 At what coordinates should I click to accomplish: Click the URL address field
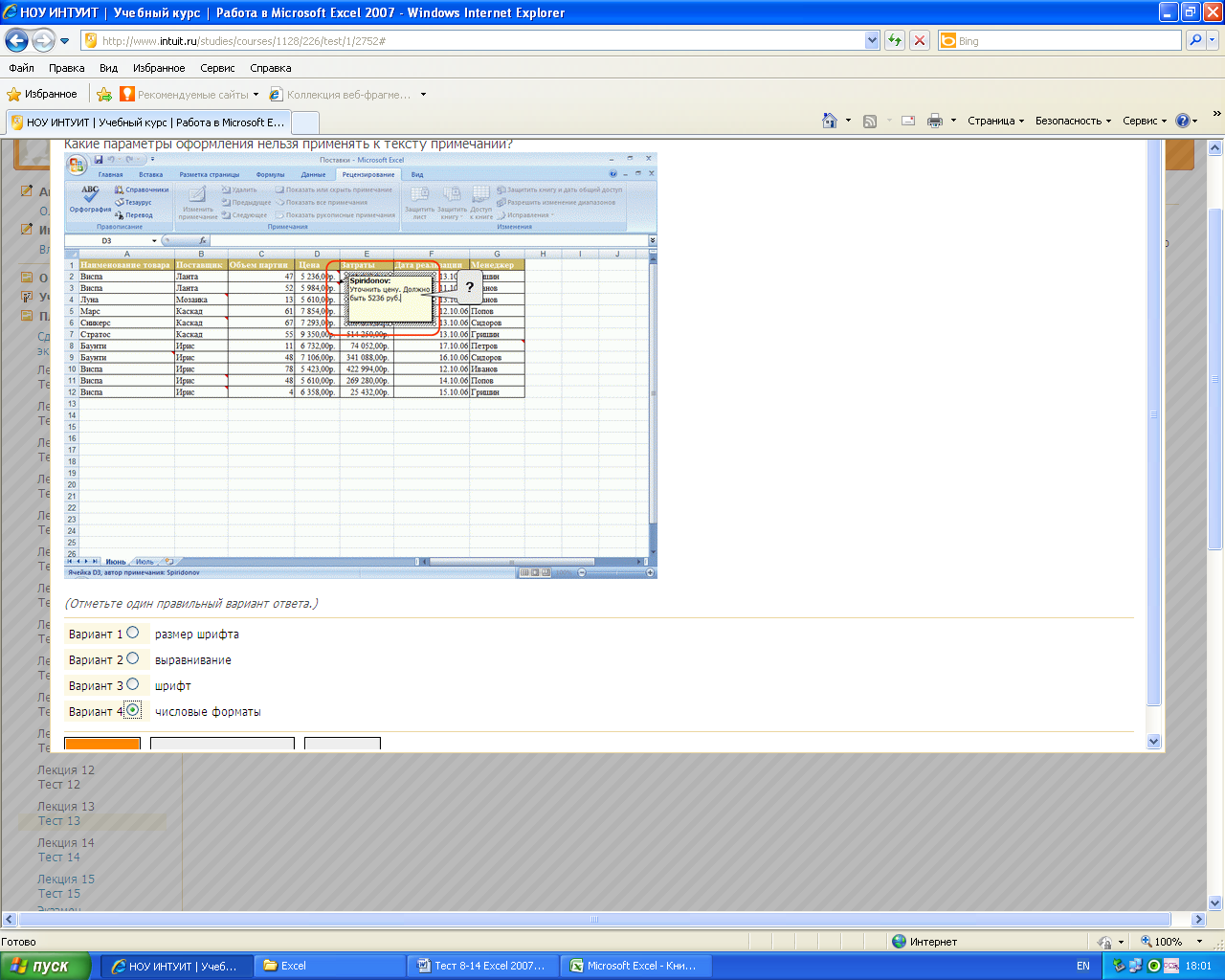point(474,41)
